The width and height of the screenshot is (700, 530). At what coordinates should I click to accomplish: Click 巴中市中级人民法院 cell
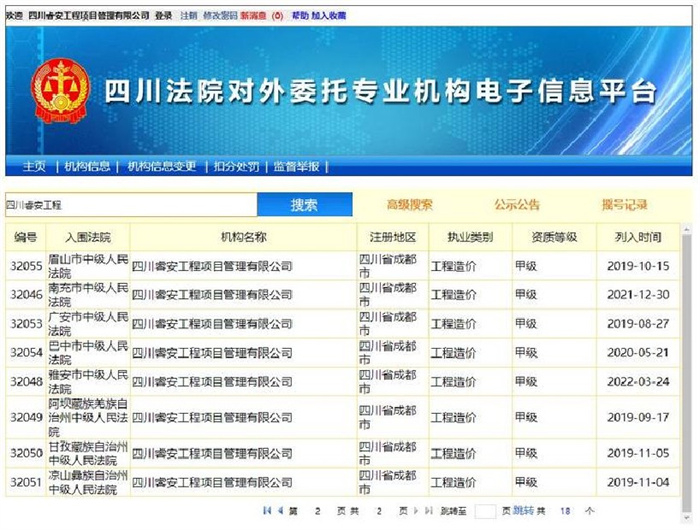pos(88,353)
